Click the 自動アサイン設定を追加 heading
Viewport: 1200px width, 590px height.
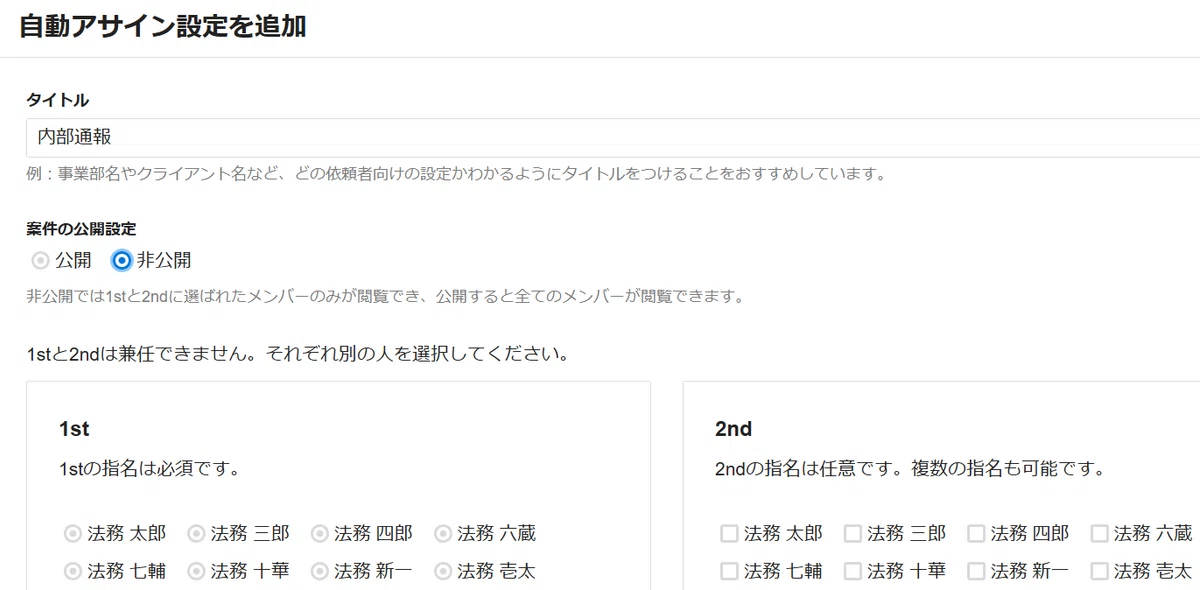click(x=163, y=27)
